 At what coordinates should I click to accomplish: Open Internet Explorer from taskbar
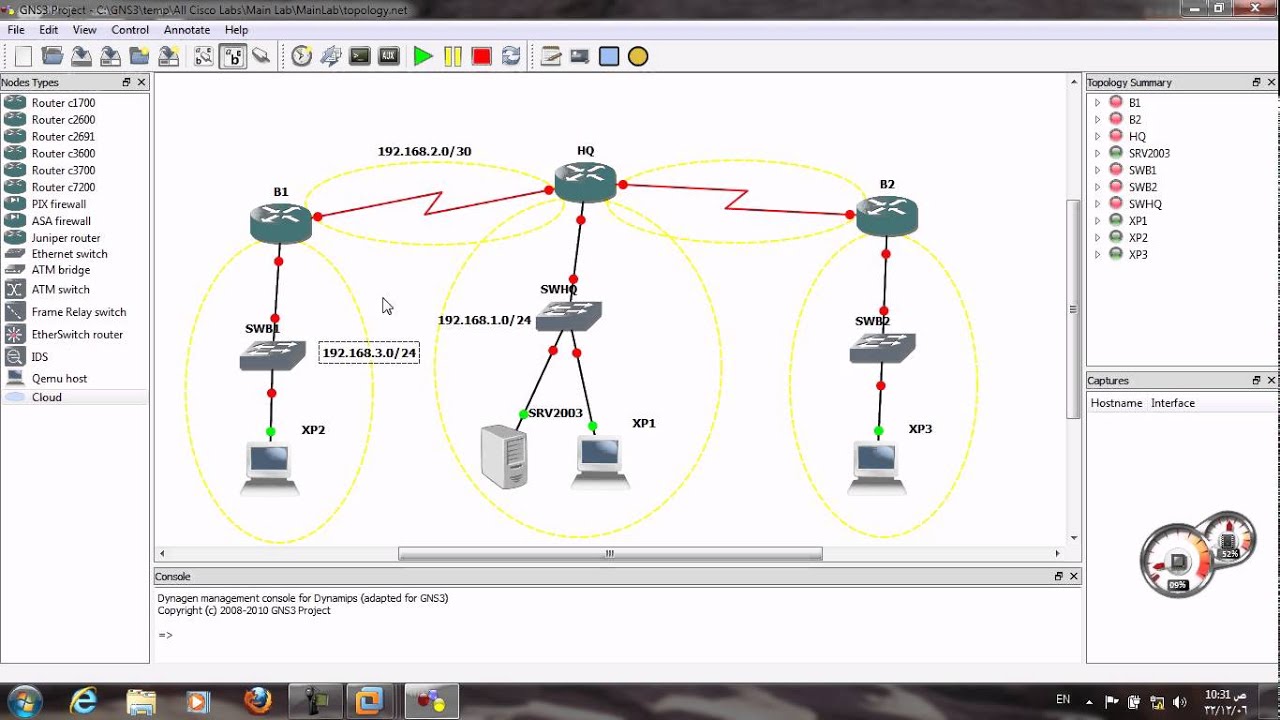pyautogui.click(x=83, y=701)
